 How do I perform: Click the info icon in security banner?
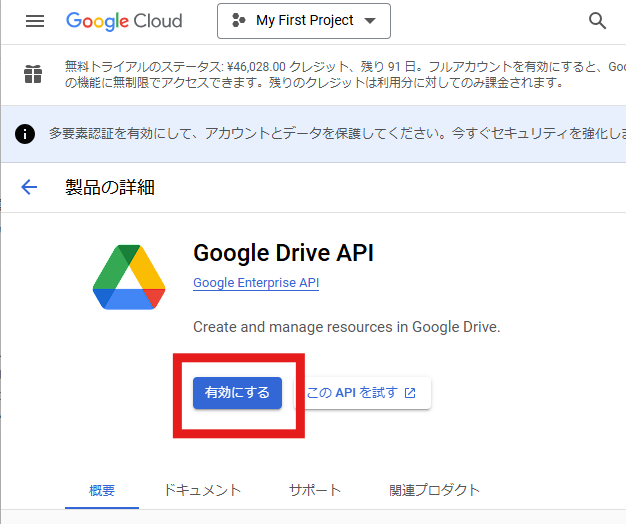point(25,134)
